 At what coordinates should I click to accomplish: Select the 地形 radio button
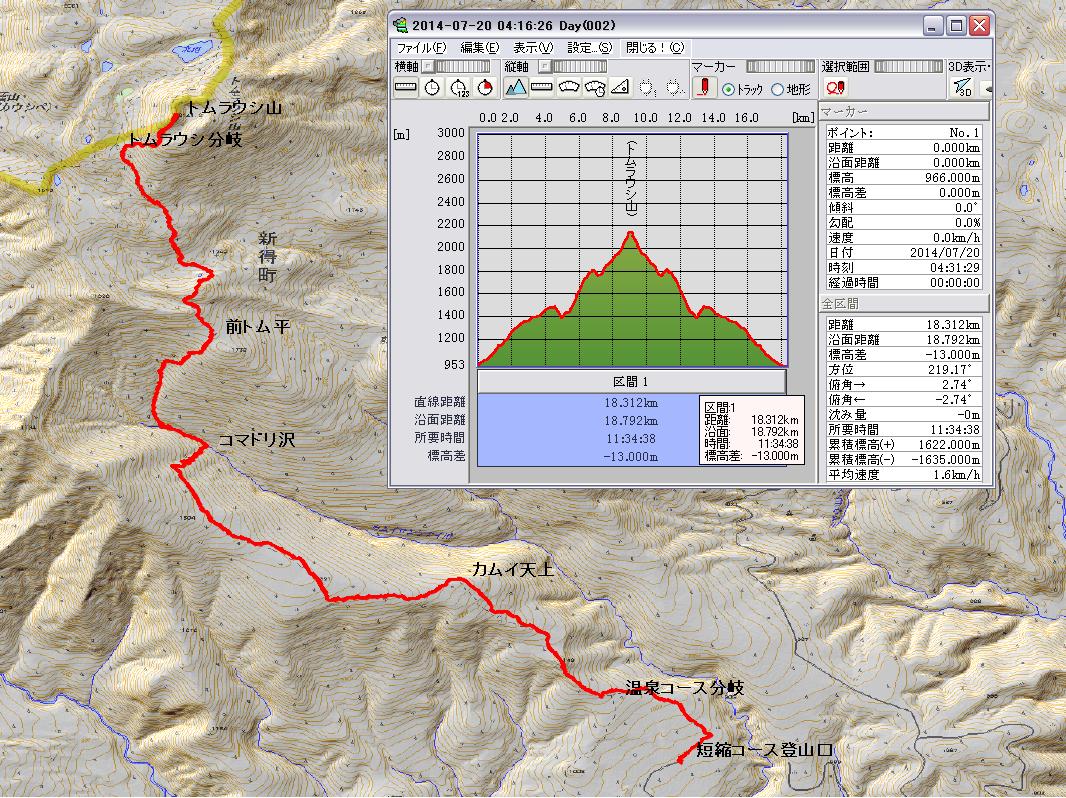(x=778, y=90)
